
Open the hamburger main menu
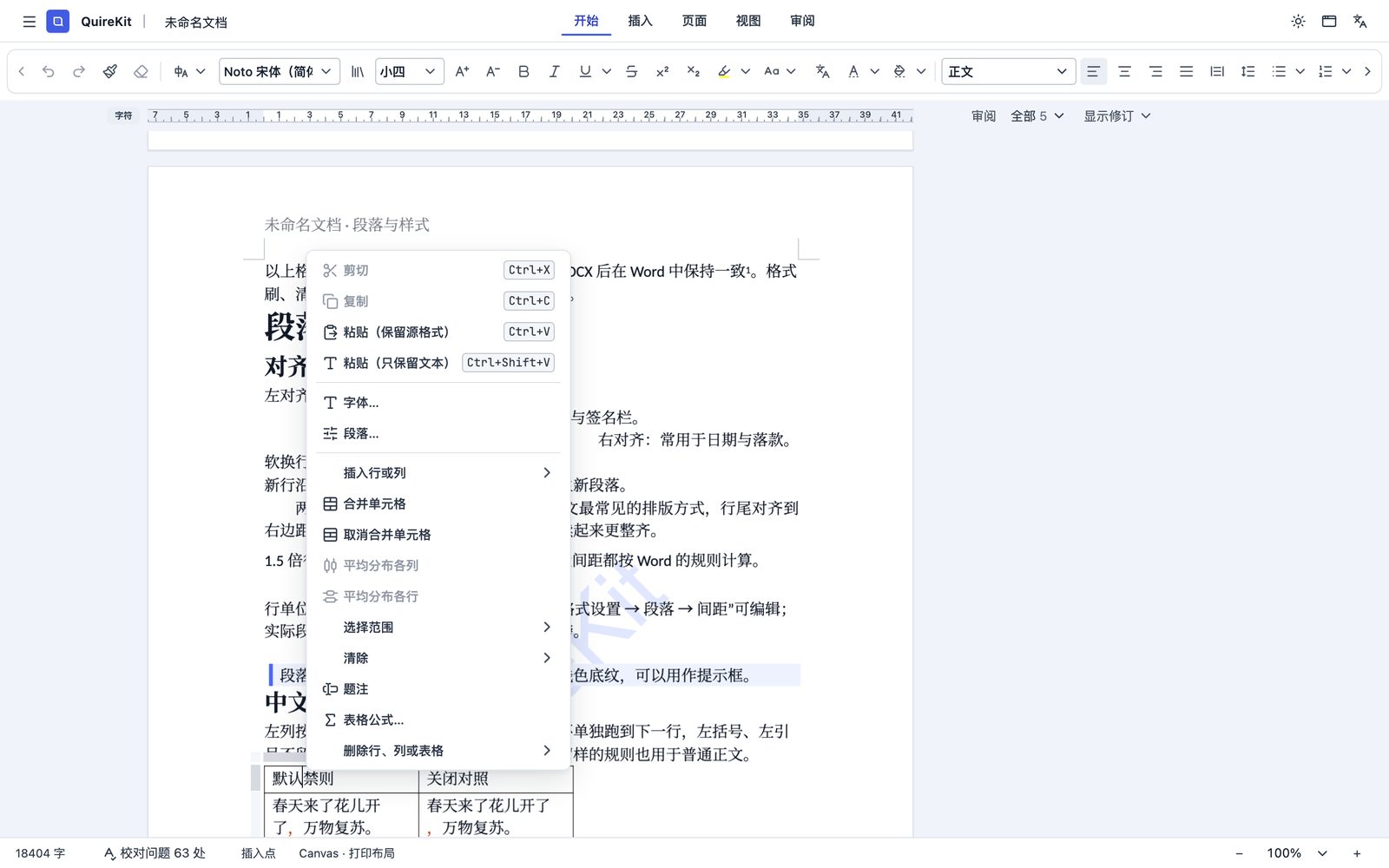30,22
